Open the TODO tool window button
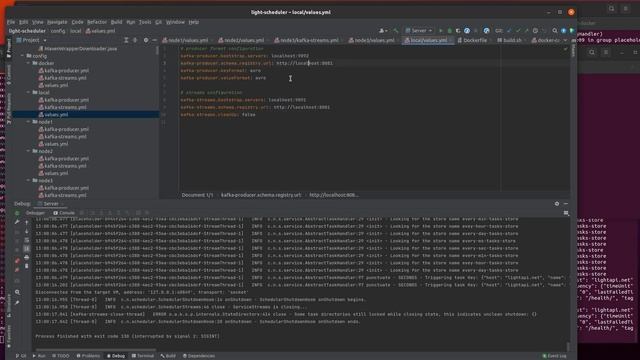This screenshot has width=640, height=360. pyautogui.click(x=61, y=356)
